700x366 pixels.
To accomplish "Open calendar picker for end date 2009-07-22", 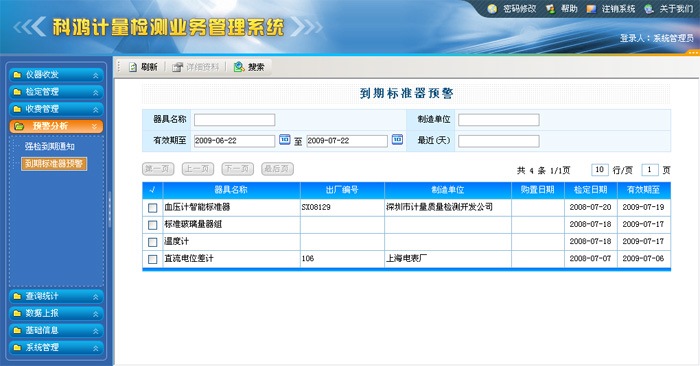I will (397, 140).
